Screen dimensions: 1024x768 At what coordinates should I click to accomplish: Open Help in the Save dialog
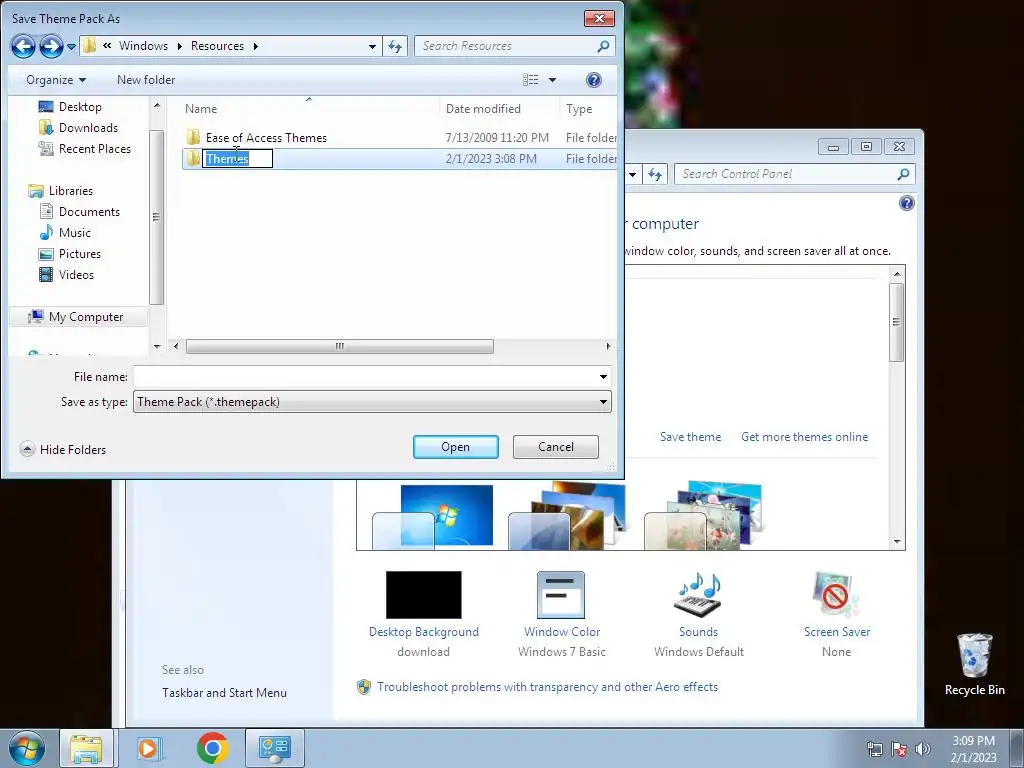[x=594, y=80]
